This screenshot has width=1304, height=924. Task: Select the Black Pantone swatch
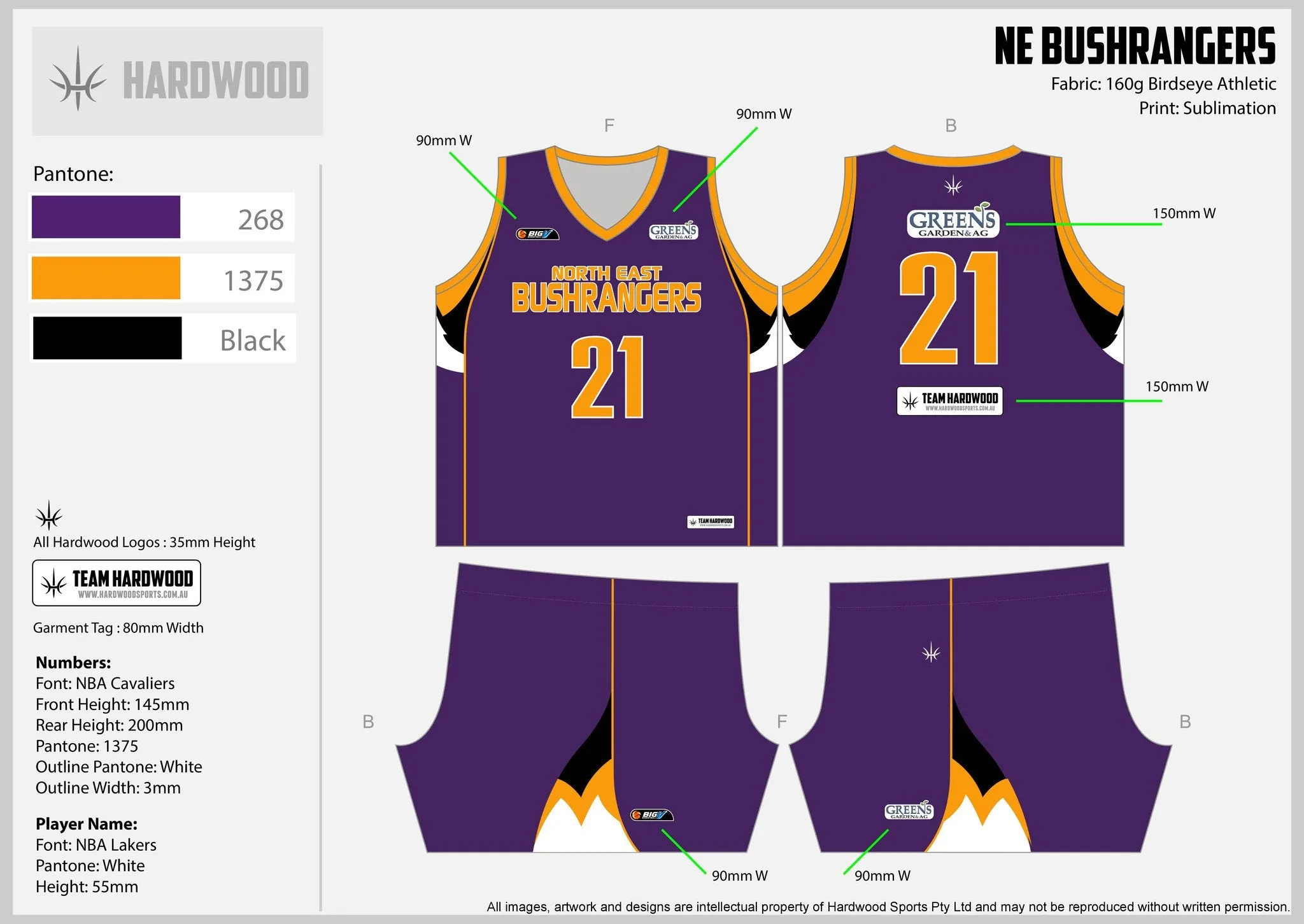(107, 338)
